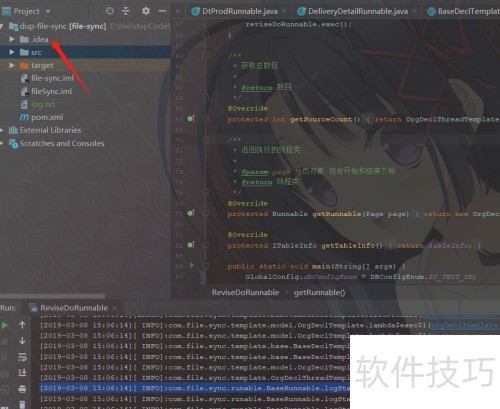Select External Libraries item
Screen dimensions: 500x409
50,130
